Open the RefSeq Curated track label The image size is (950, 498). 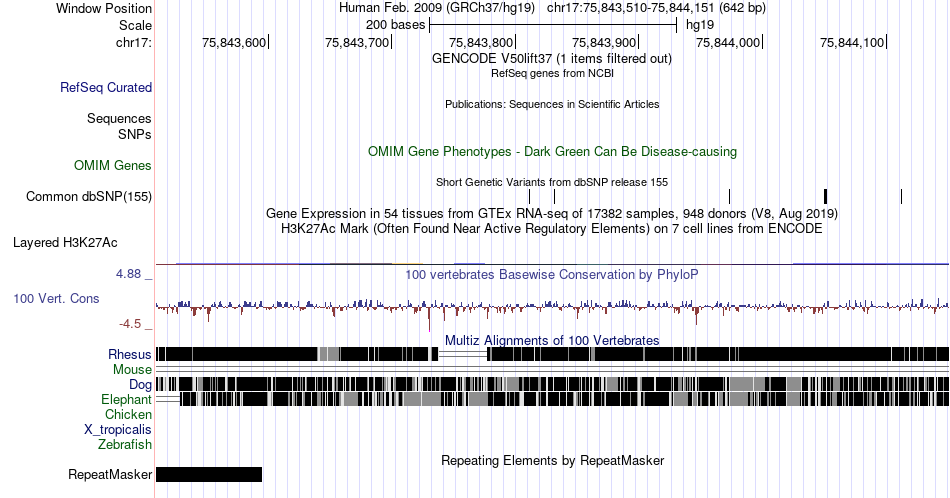(x=106, y=87)
